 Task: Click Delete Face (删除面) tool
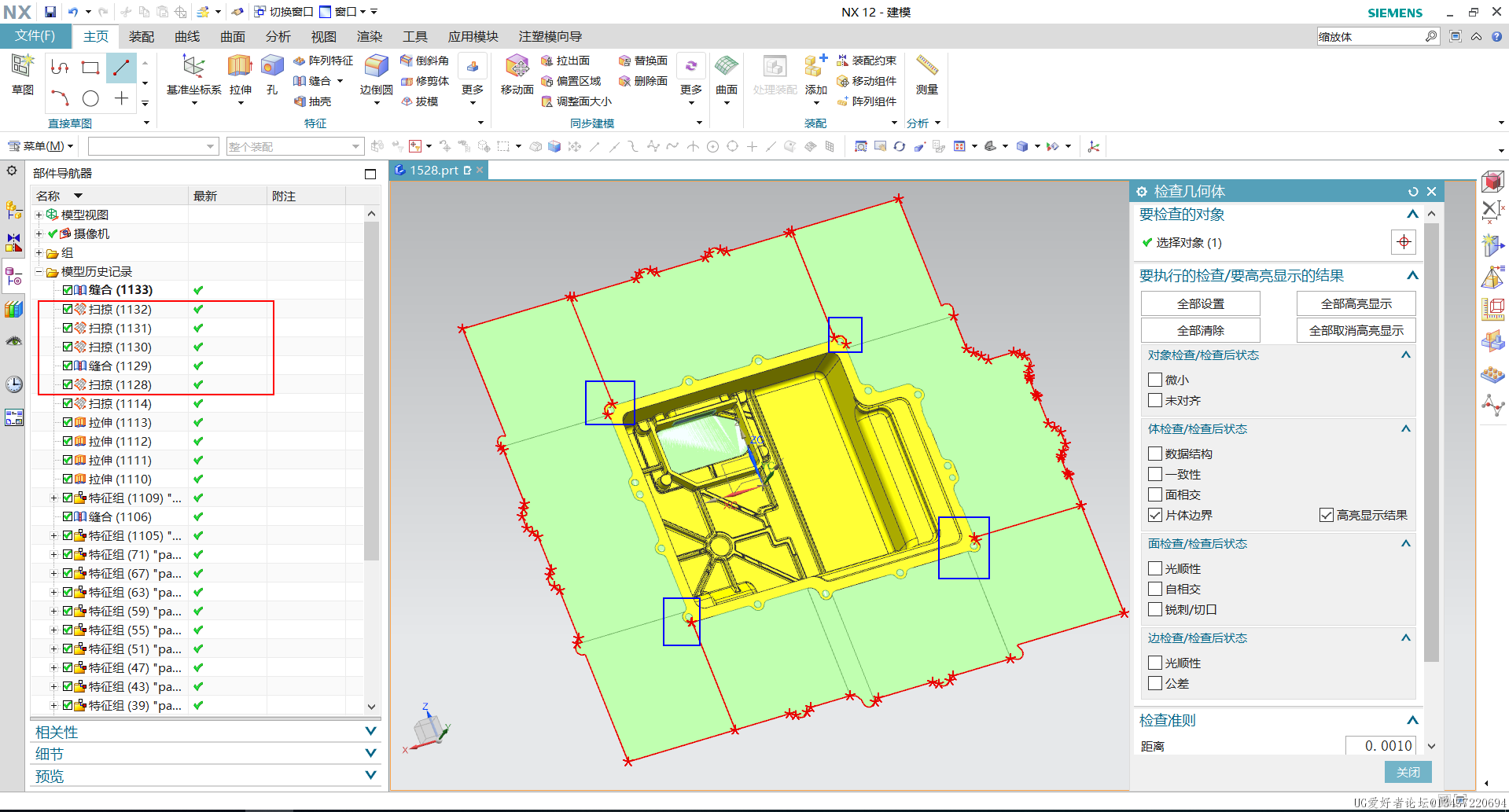point(643,81)
